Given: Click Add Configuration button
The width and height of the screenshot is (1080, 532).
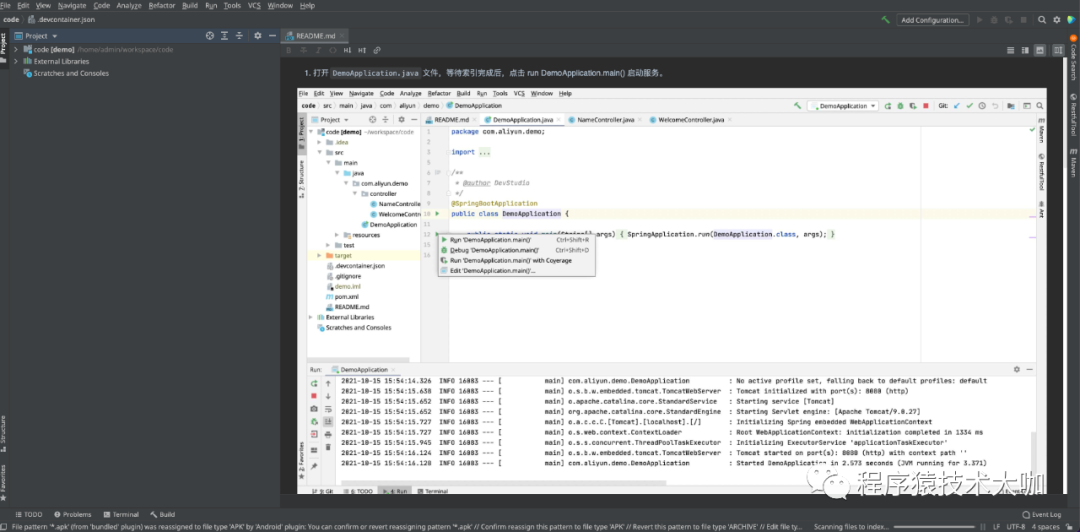Looking at the screenshot, I should tap(933, 20).
